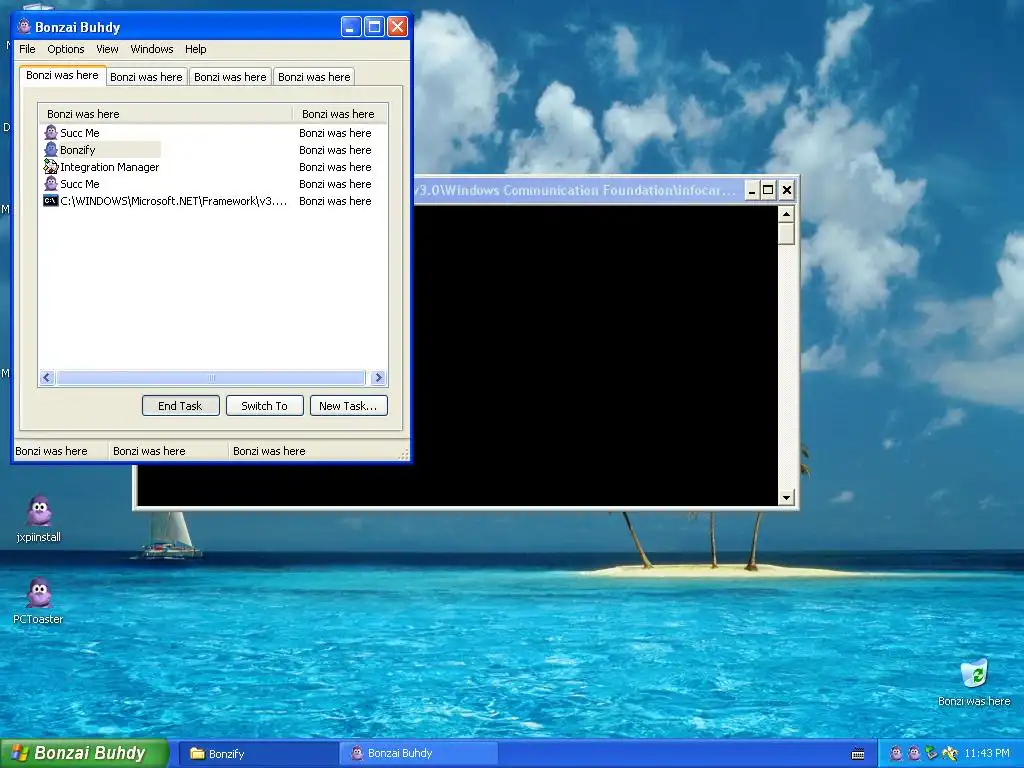This screenshot has width=1024, height=768.
Task: Open the File menu
Action: click(27, 49)
